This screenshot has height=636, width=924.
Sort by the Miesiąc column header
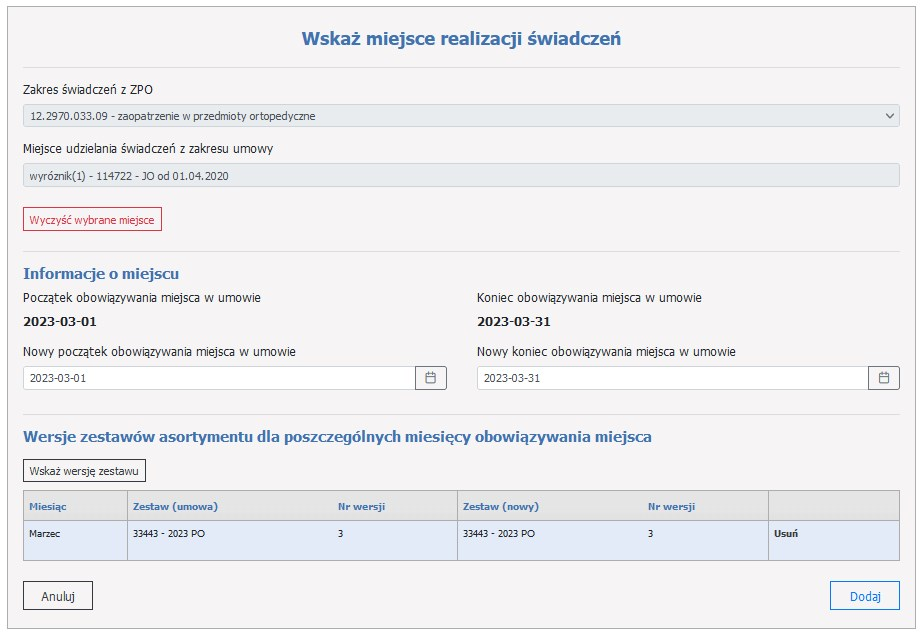pos(48,506)
